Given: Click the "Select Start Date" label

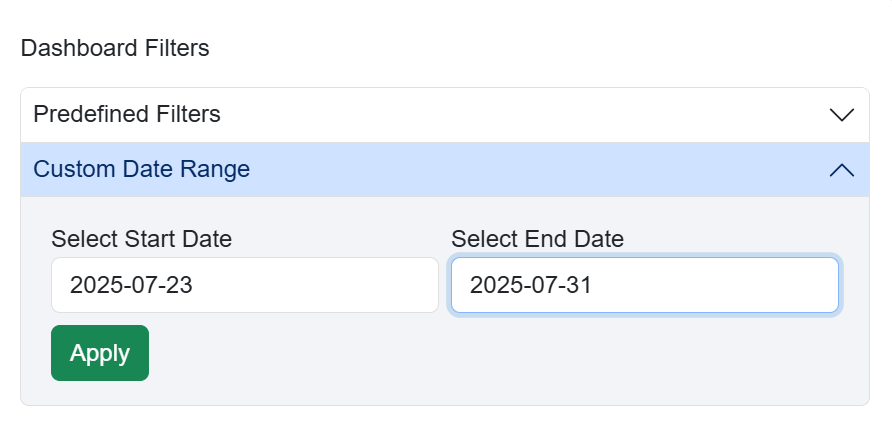Looking at the screenshot, I should pos(141,239).
